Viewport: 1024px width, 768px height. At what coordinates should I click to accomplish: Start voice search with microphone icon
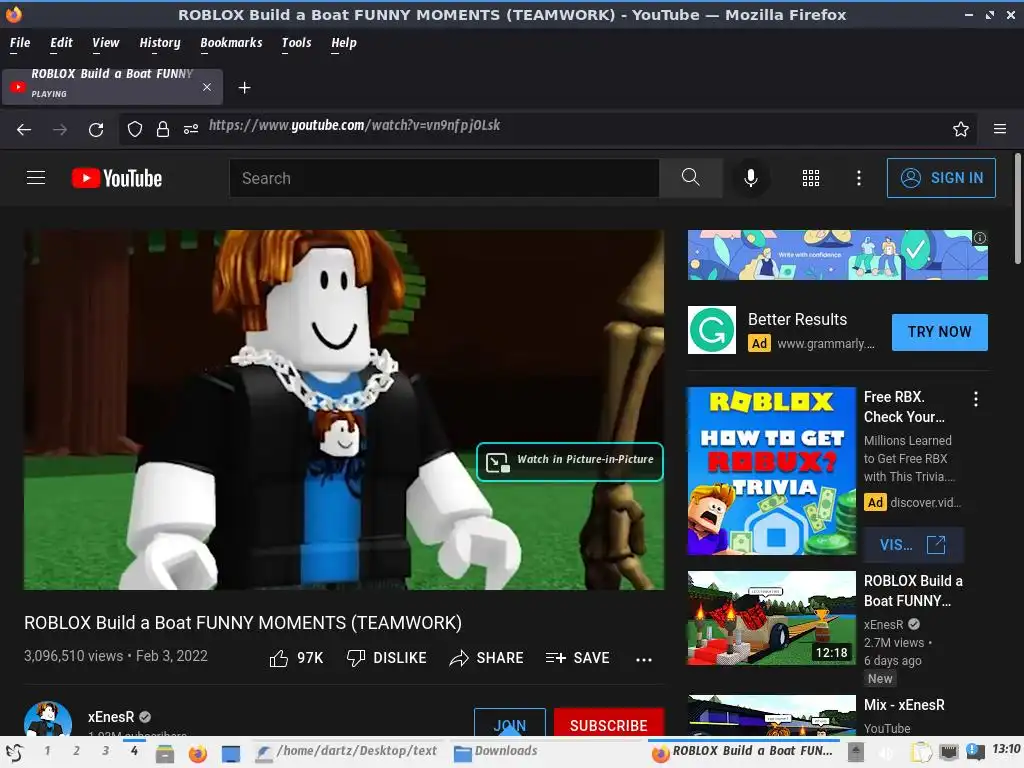coord(750,178)
